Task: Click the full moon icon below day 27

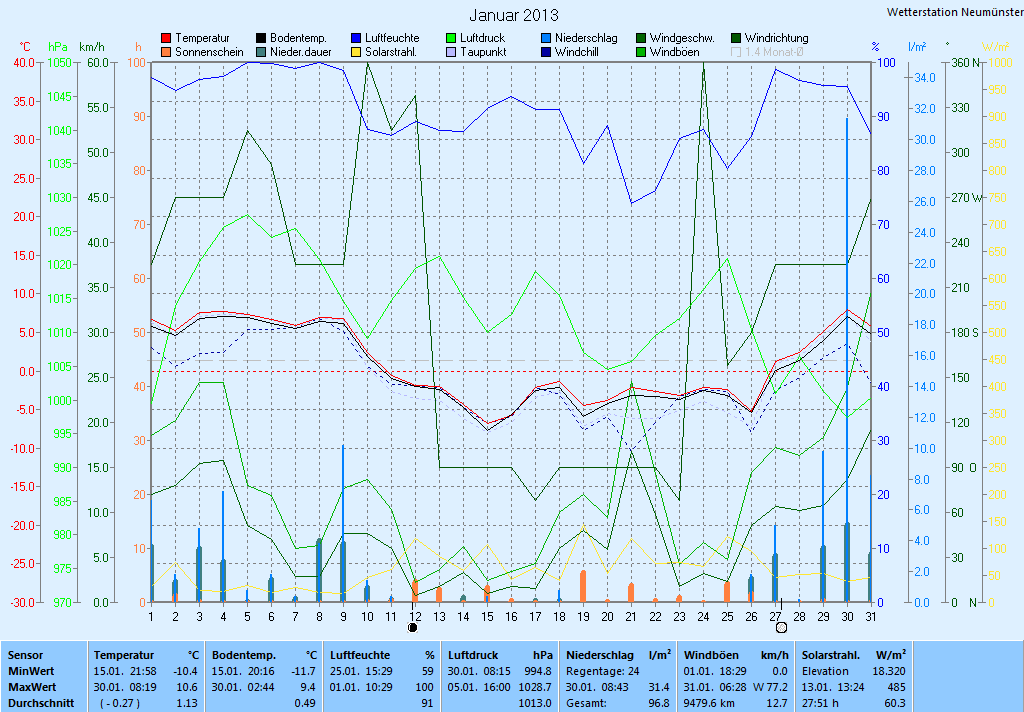Action: tap(781, 628)
